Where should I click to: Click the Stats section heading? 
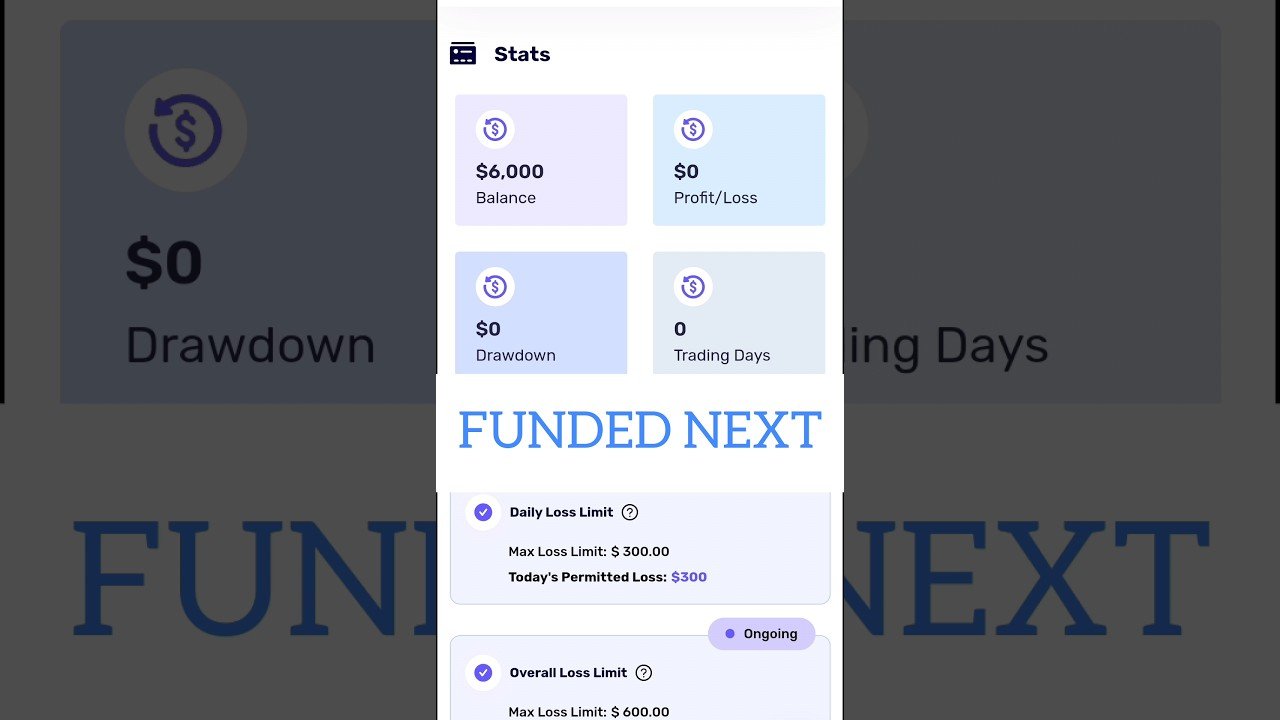(x=522, y=54)
